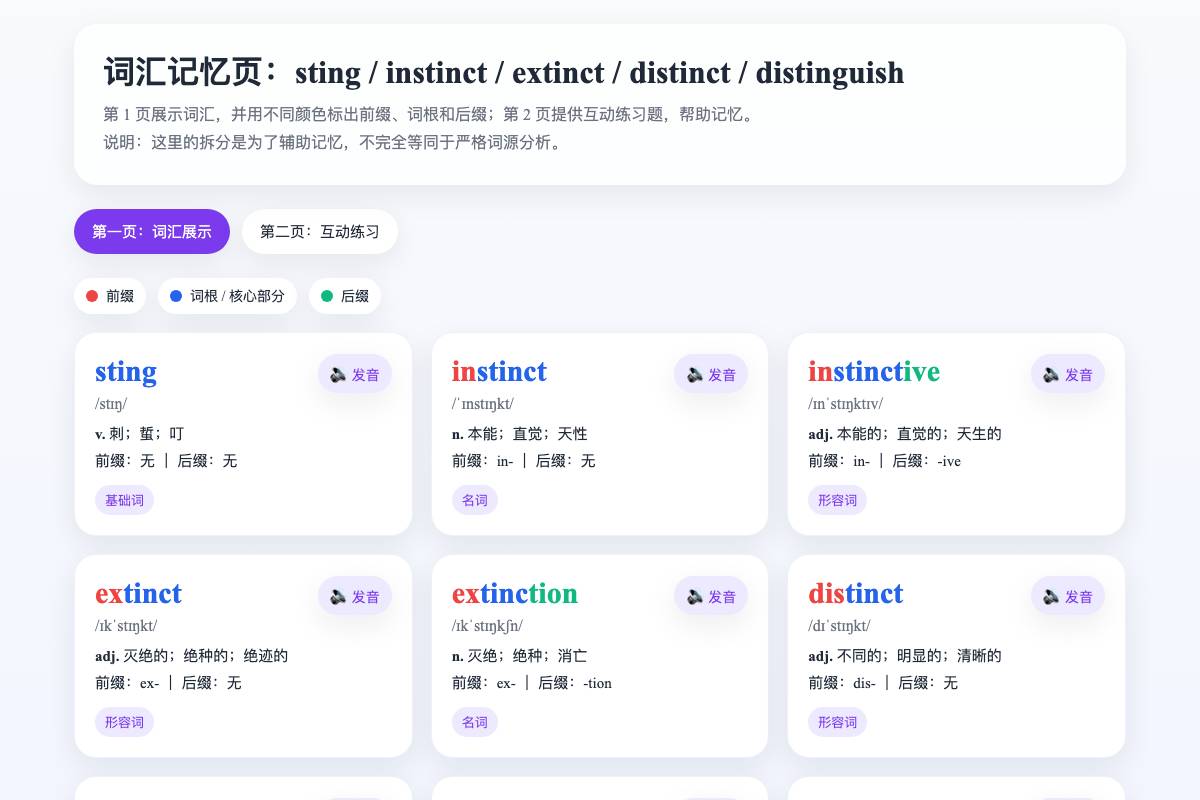The height and width of the screenshot is (800, 1200).
Task: Play pronunciation for the word extinct
Action: [x=355, y=596]
